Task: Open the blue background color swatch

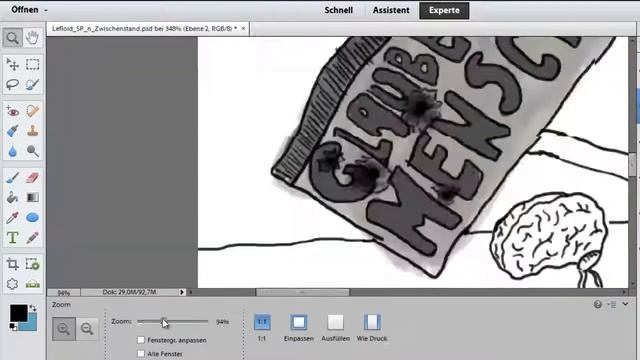Action: click(30, 324)
